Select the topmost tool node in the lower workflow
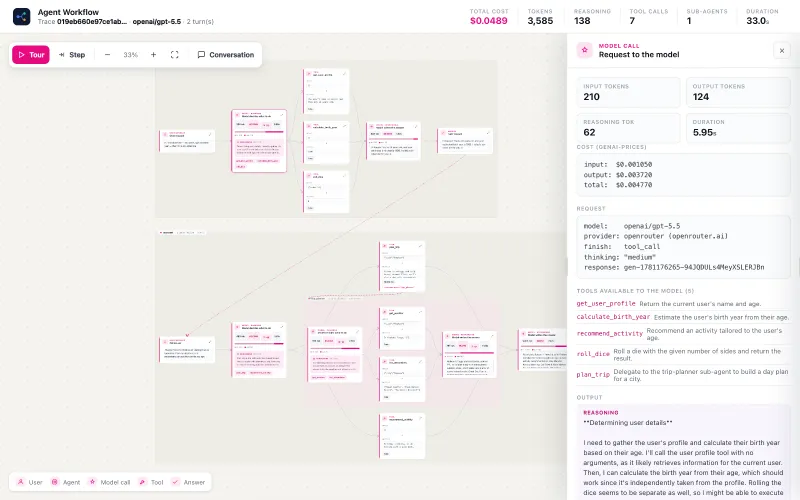The image size is (800, 500). pos(402,266)
